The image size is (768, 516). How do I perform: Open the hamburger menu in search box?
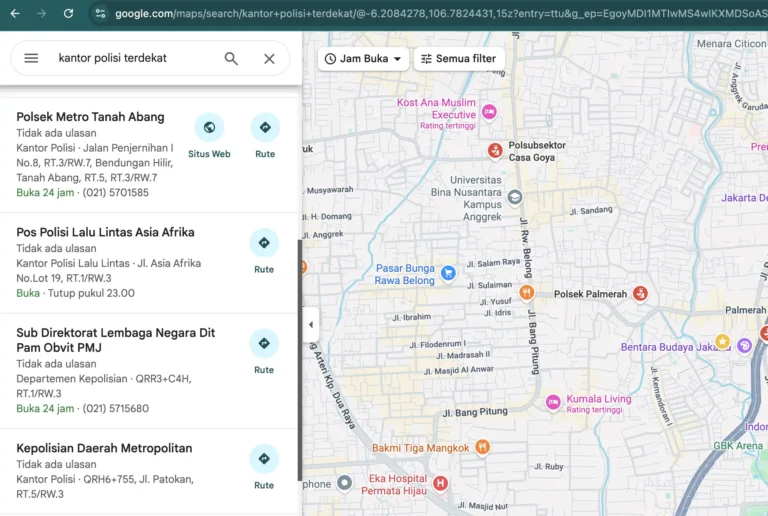point(31,58)
